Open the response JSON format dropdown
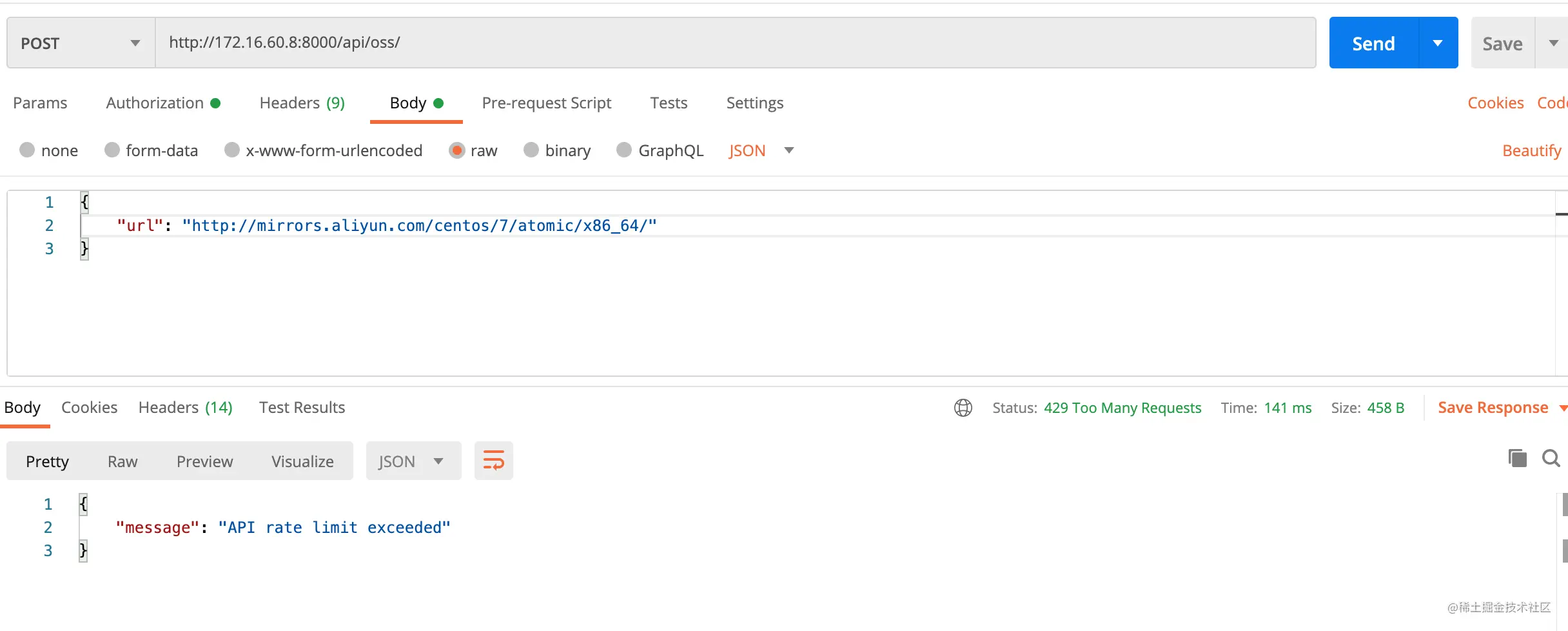 point(413,461)
